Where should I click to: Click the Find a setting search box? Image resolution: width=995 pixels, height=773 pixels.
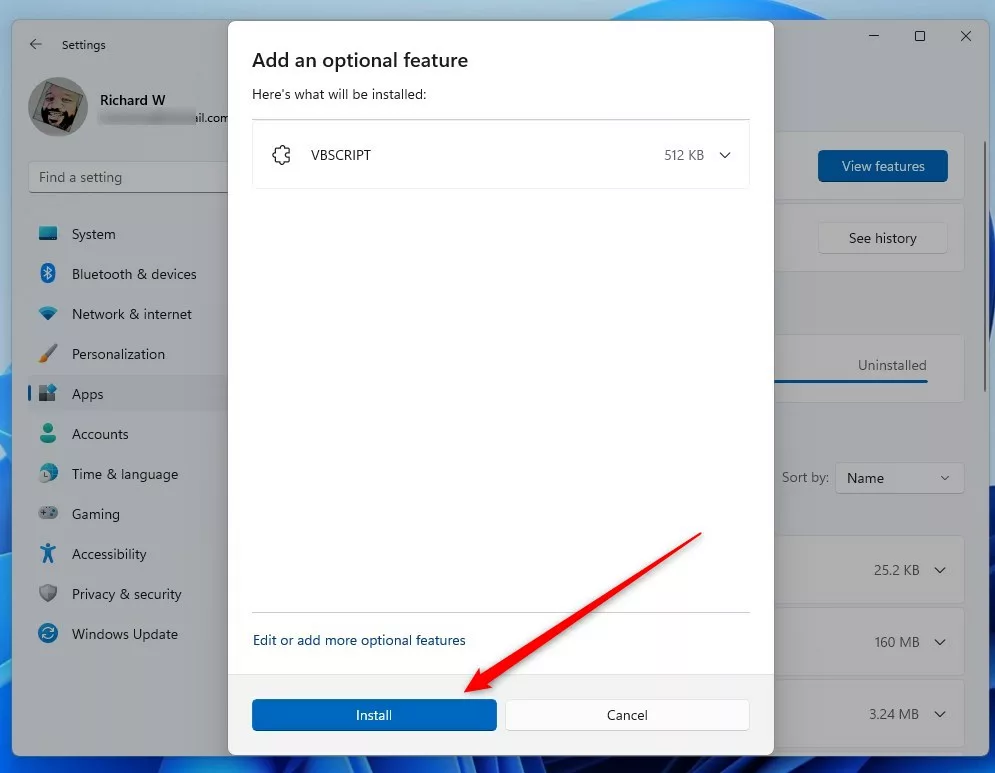(x=128, y=177)
